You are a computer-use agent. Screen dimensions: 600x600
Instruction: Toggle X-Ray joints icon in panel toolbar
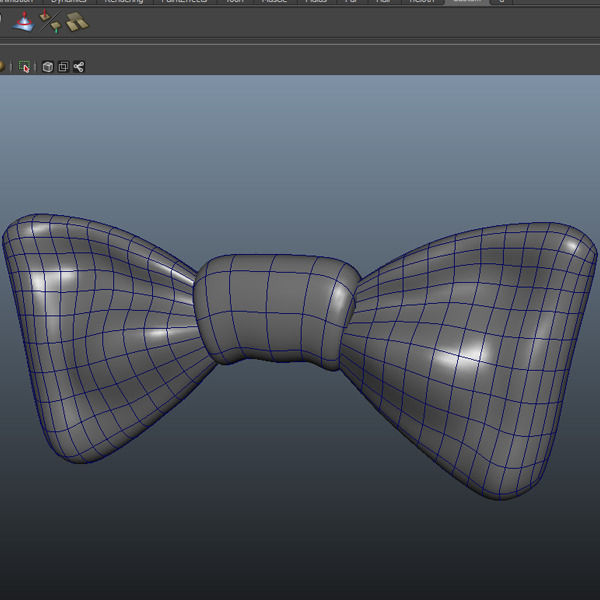click(79, 67)
